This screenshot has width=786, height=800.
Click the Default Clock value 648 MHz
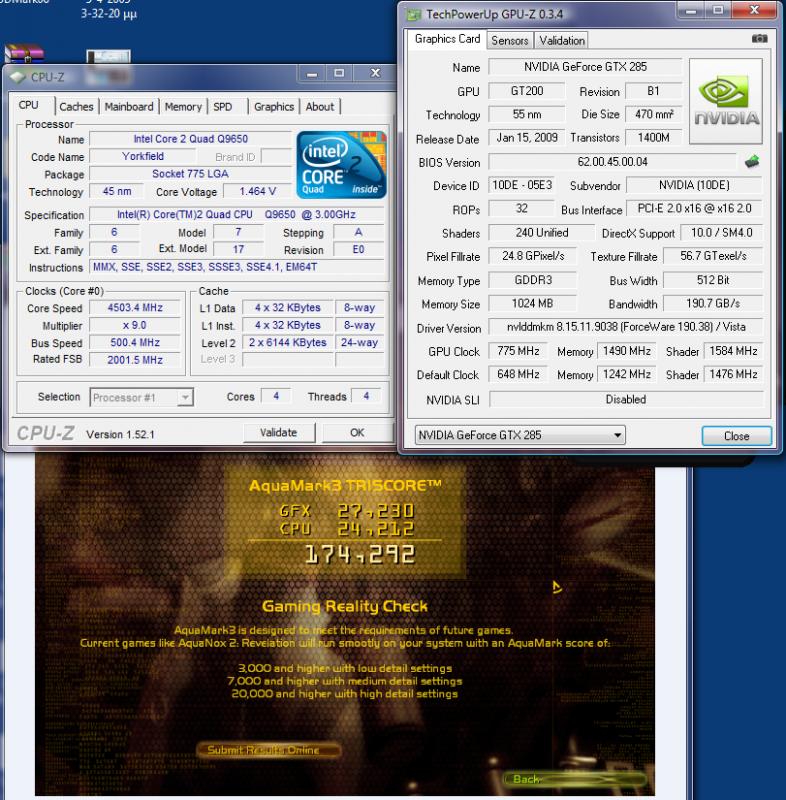tap(518, 374)
